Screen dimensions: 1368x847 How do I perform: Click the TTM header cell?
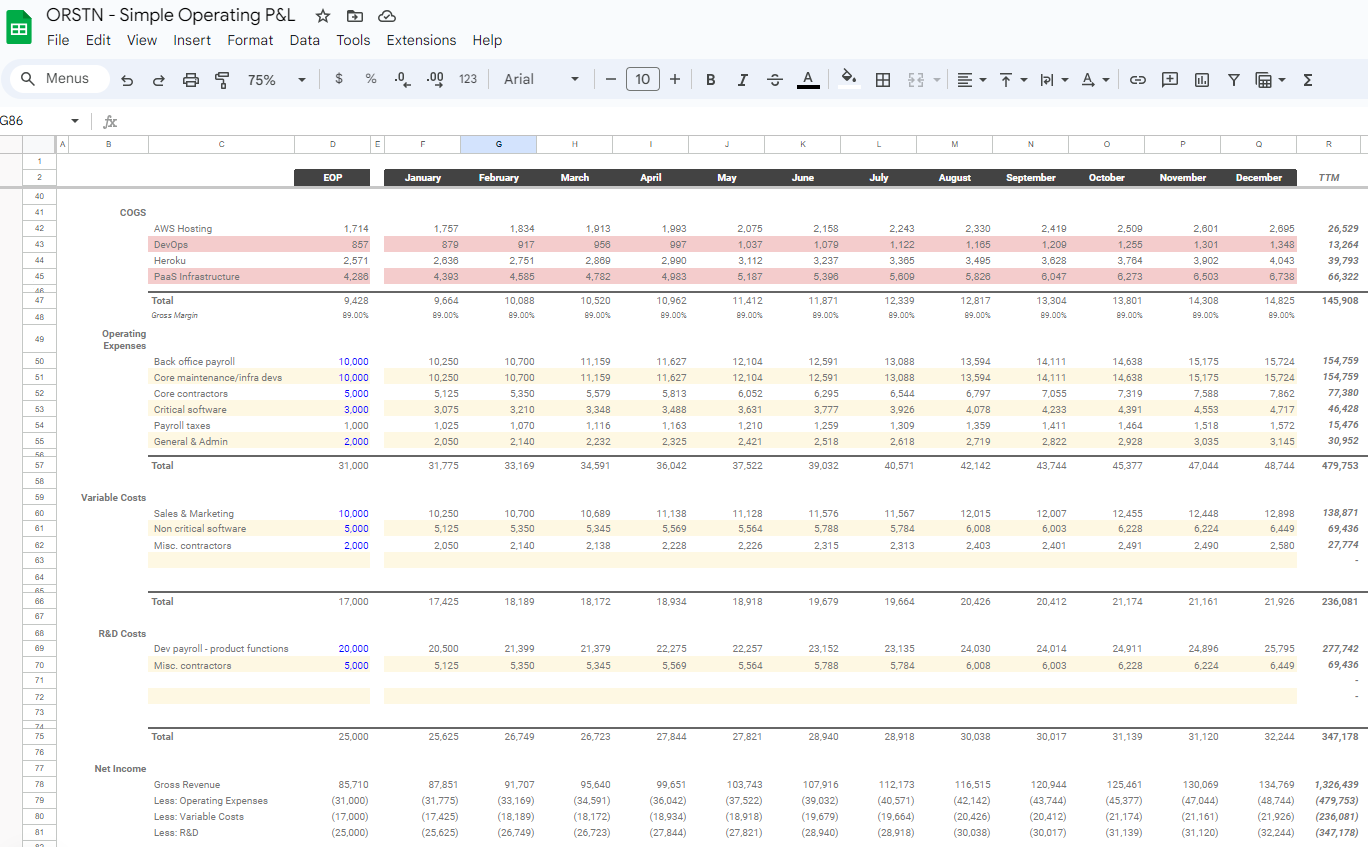pos(1329,178)
